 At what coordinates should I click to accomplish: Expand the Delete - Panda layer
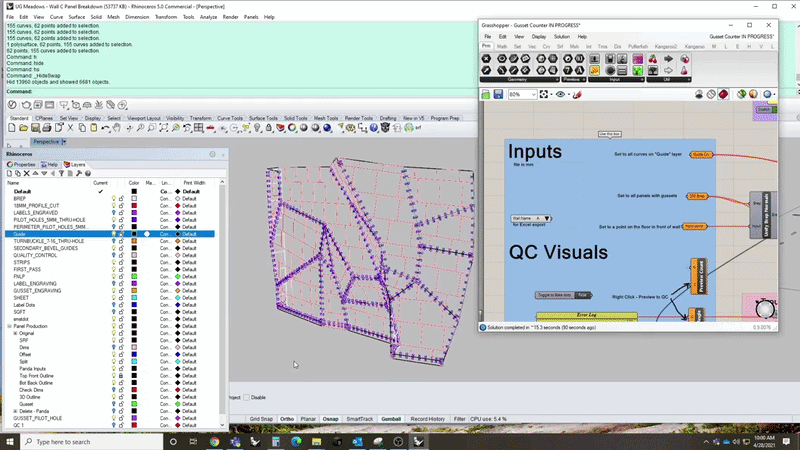(x=15, y=411)
